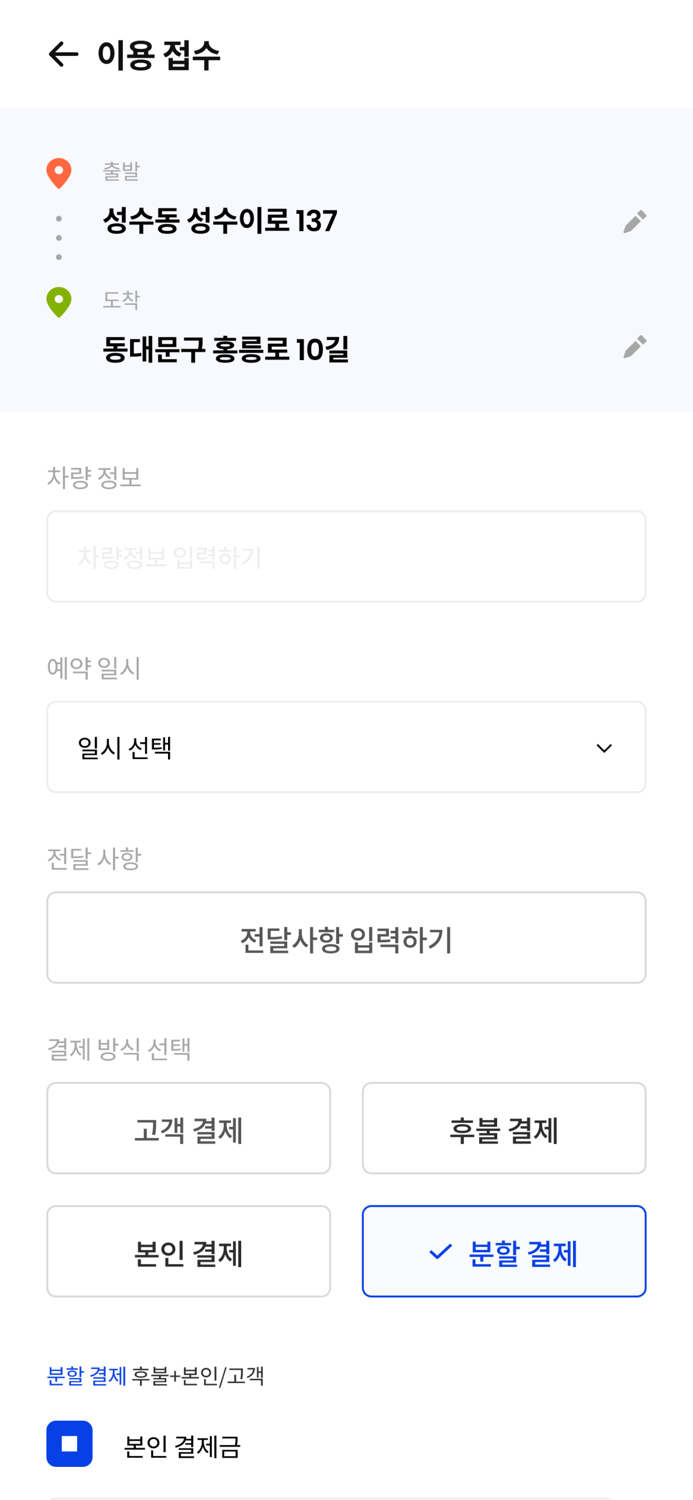
Task: Expand the 예약 일시 selection field
Action: 347,746
